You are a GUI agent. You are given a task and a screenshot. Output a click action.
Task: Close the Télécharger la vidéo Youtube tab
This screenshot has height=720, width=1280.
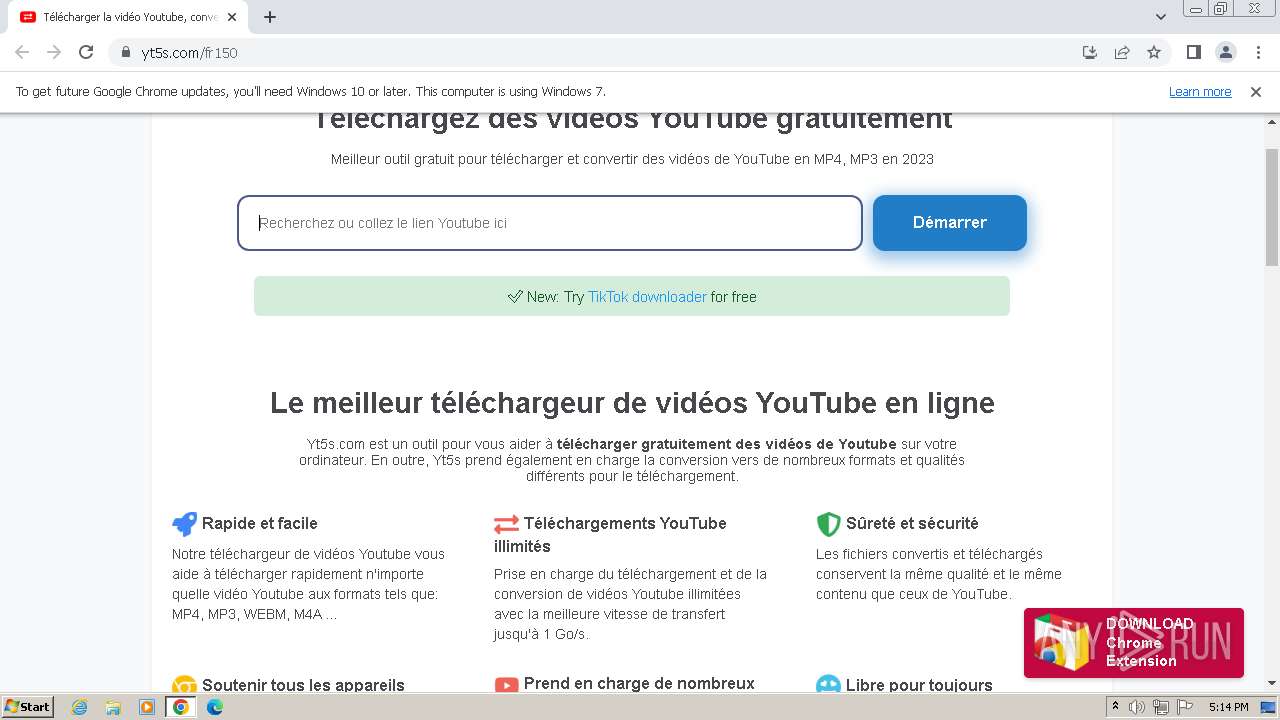point(232,17)
